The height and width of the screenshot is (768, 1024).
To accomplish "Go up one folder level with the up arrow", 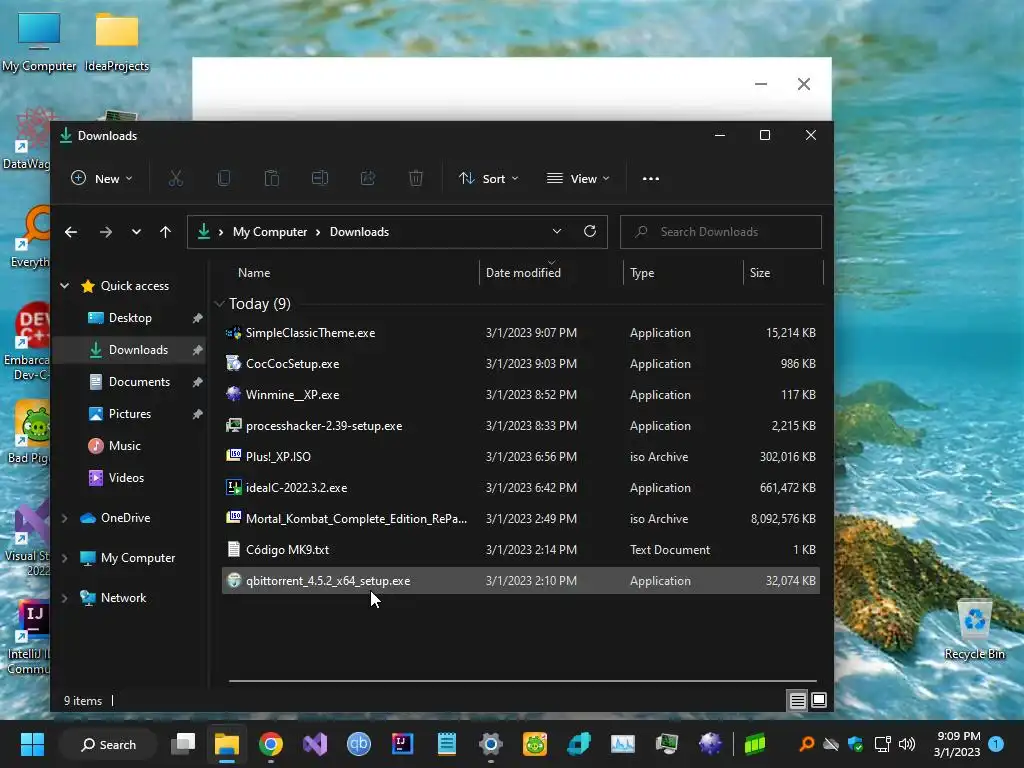I will [165, 232].
